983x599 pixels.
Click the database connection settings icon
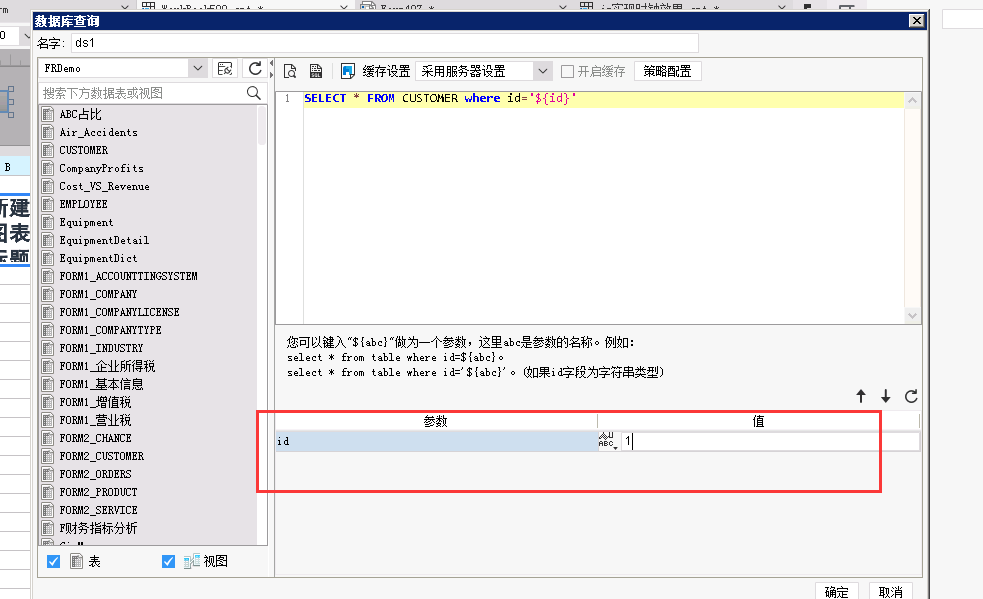(x=224, y=68)
